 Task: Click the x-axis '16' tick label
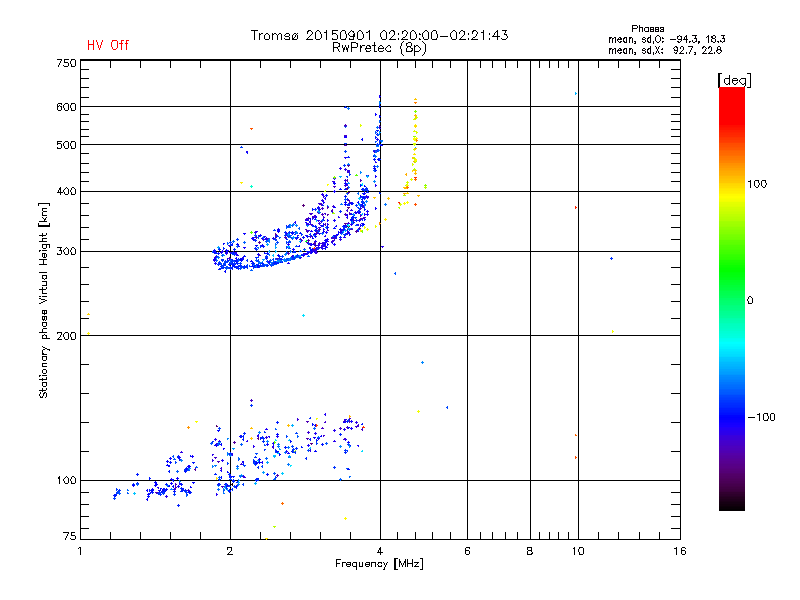[680, 551]
